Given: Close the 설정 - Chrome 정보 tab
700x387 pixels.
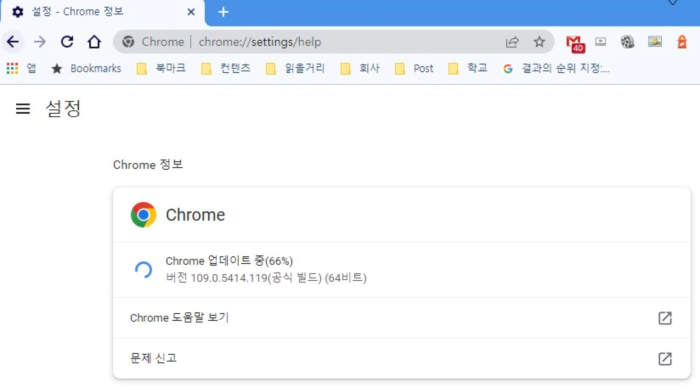Looking at the screenshot, I should pyautogui.click(x=191, y=12).
